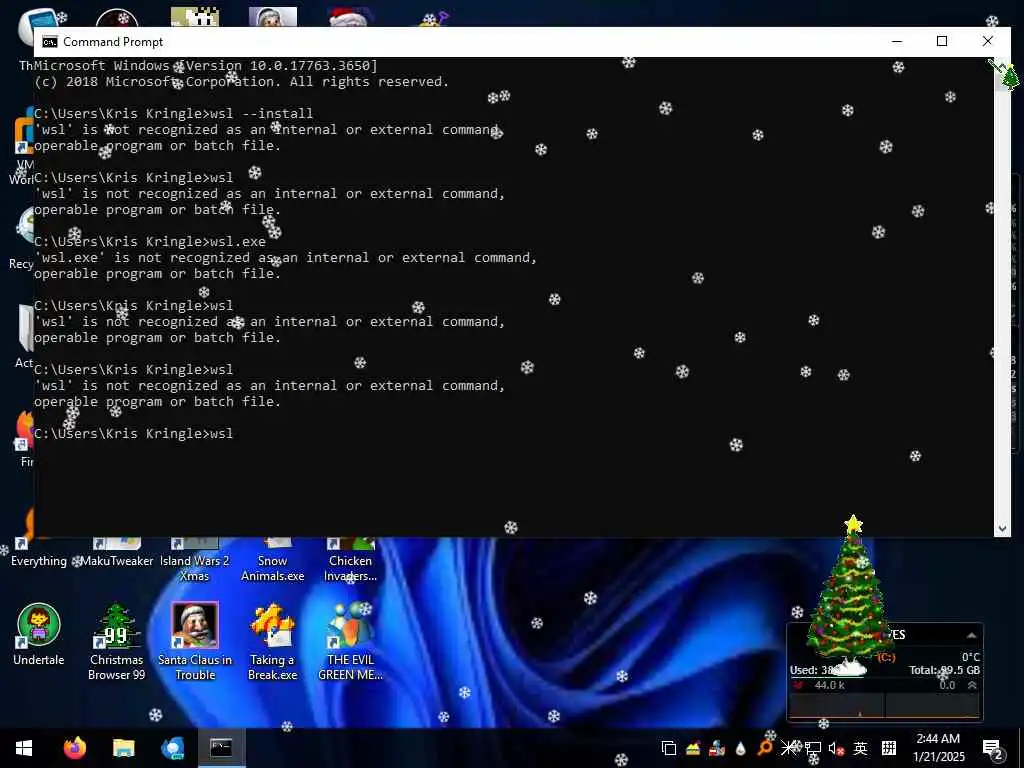Image resolution: width=1024 pixels, height=768 pixels.
Task: Open the Windows Start menu
Action: tap(24, 748)
